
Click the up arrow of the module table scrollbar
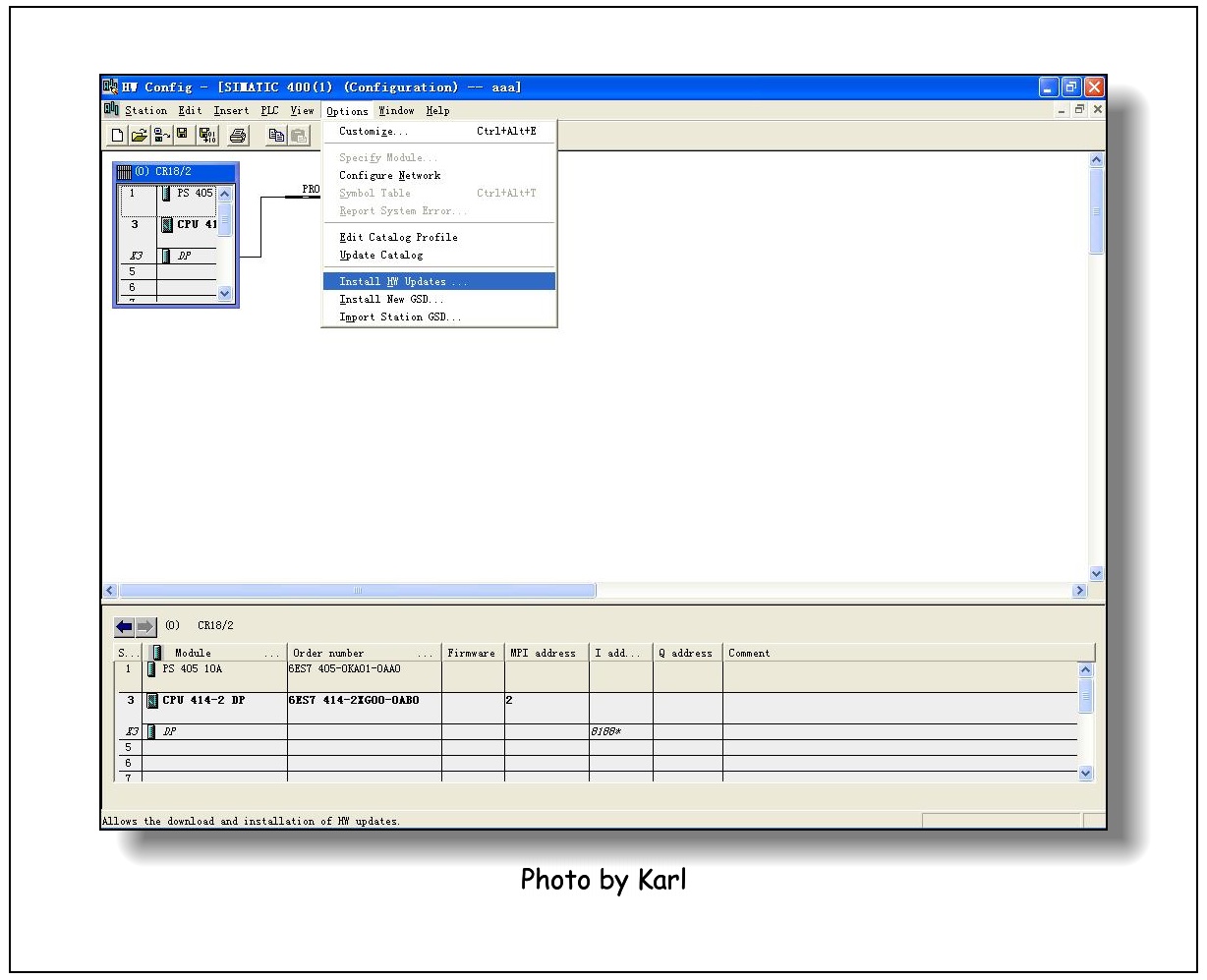tap(1086, 669)
